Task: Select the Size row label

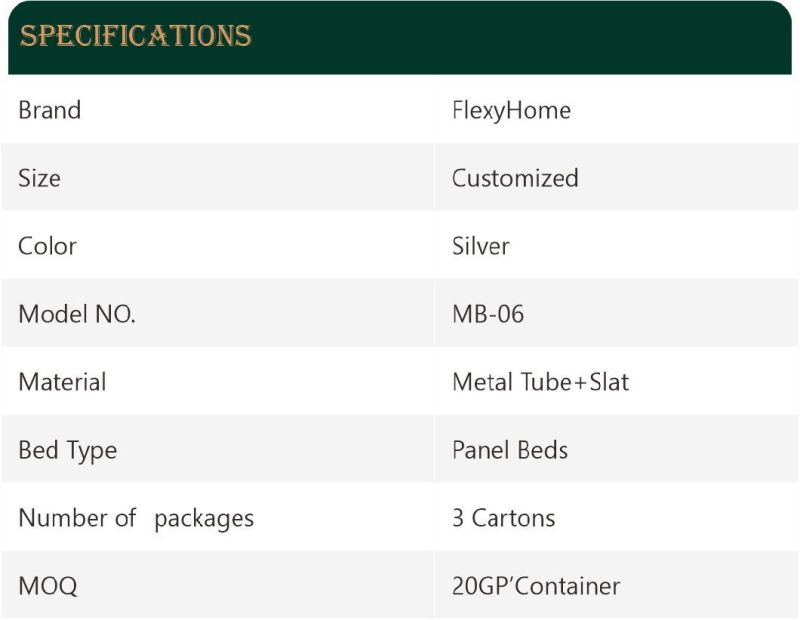Action: 39,178
